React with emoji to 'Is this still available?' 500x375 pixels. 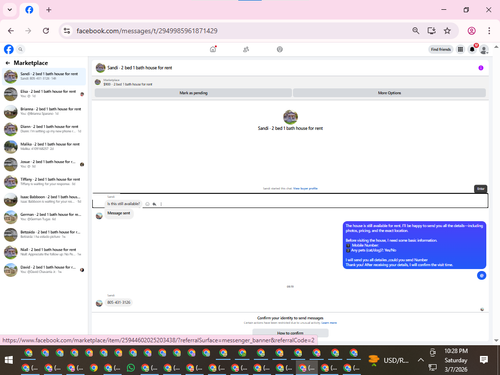click(x=147, y=204)
